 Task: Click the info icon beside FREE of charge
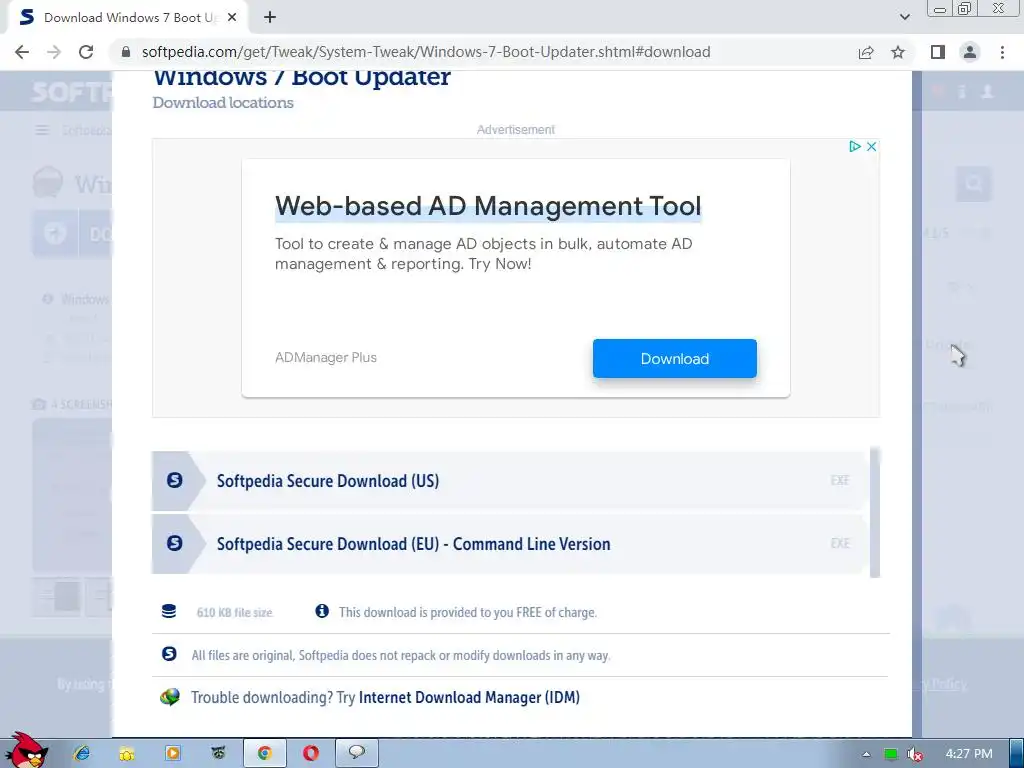(x=322, y=611)
